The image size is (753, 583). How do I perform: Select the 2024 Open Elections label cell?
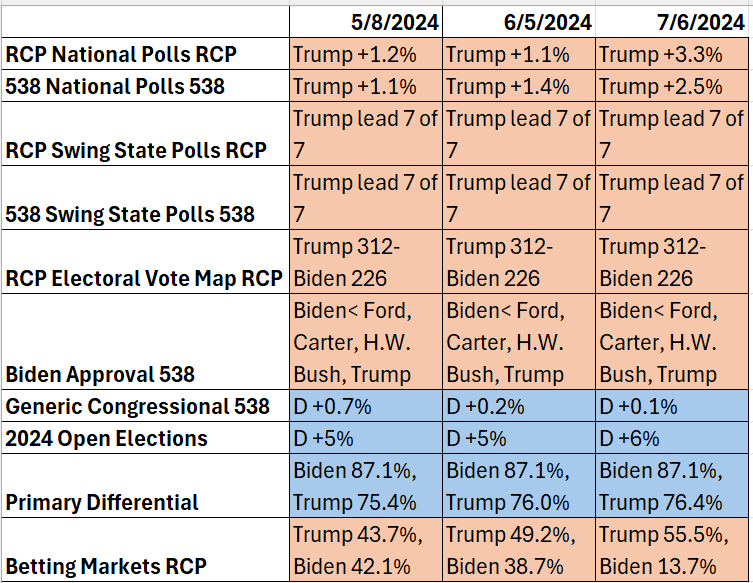[106, 438]
